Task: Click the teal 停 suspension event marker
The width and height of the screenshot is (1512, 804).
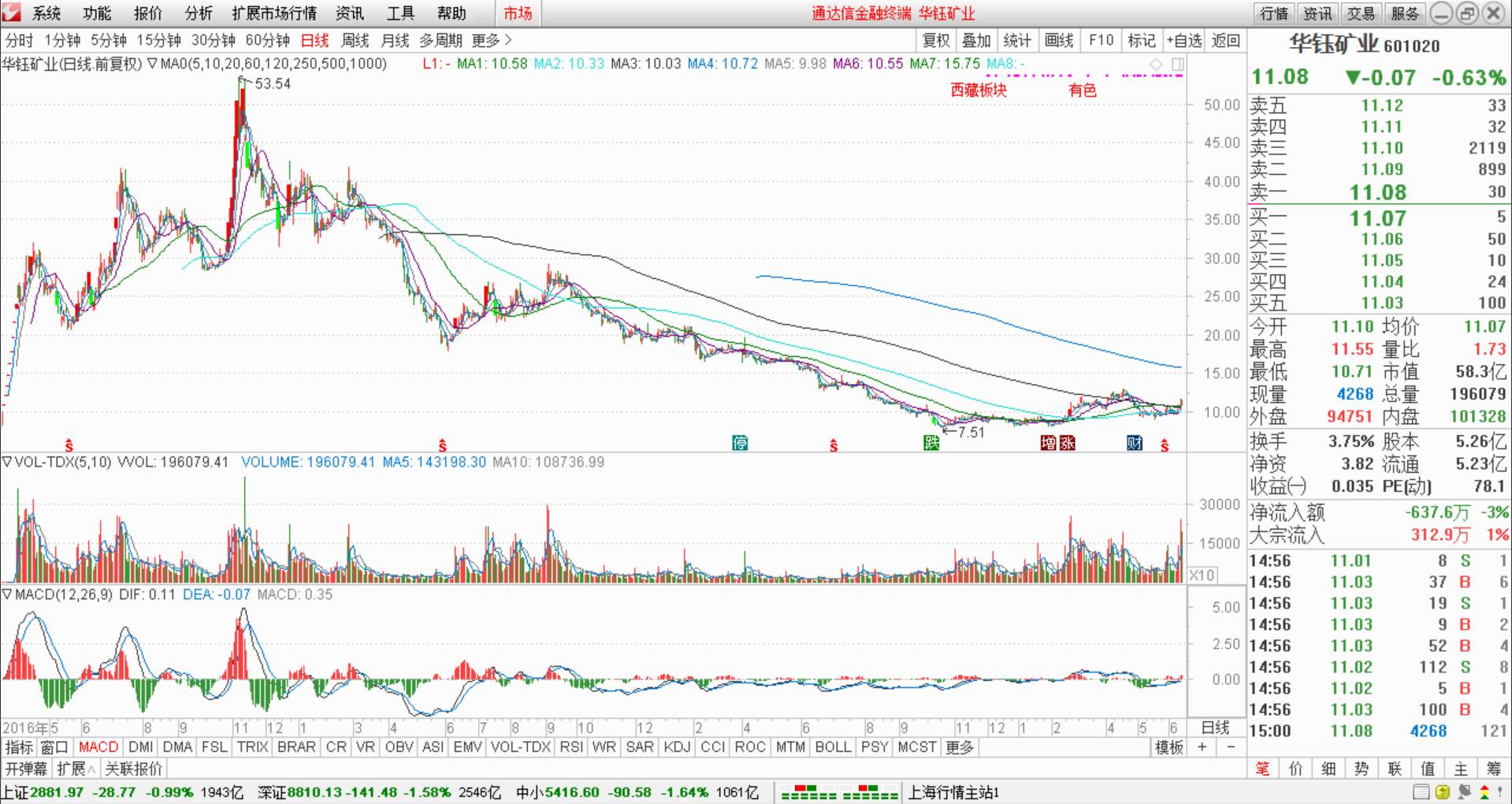Action: tap(739, 443)
